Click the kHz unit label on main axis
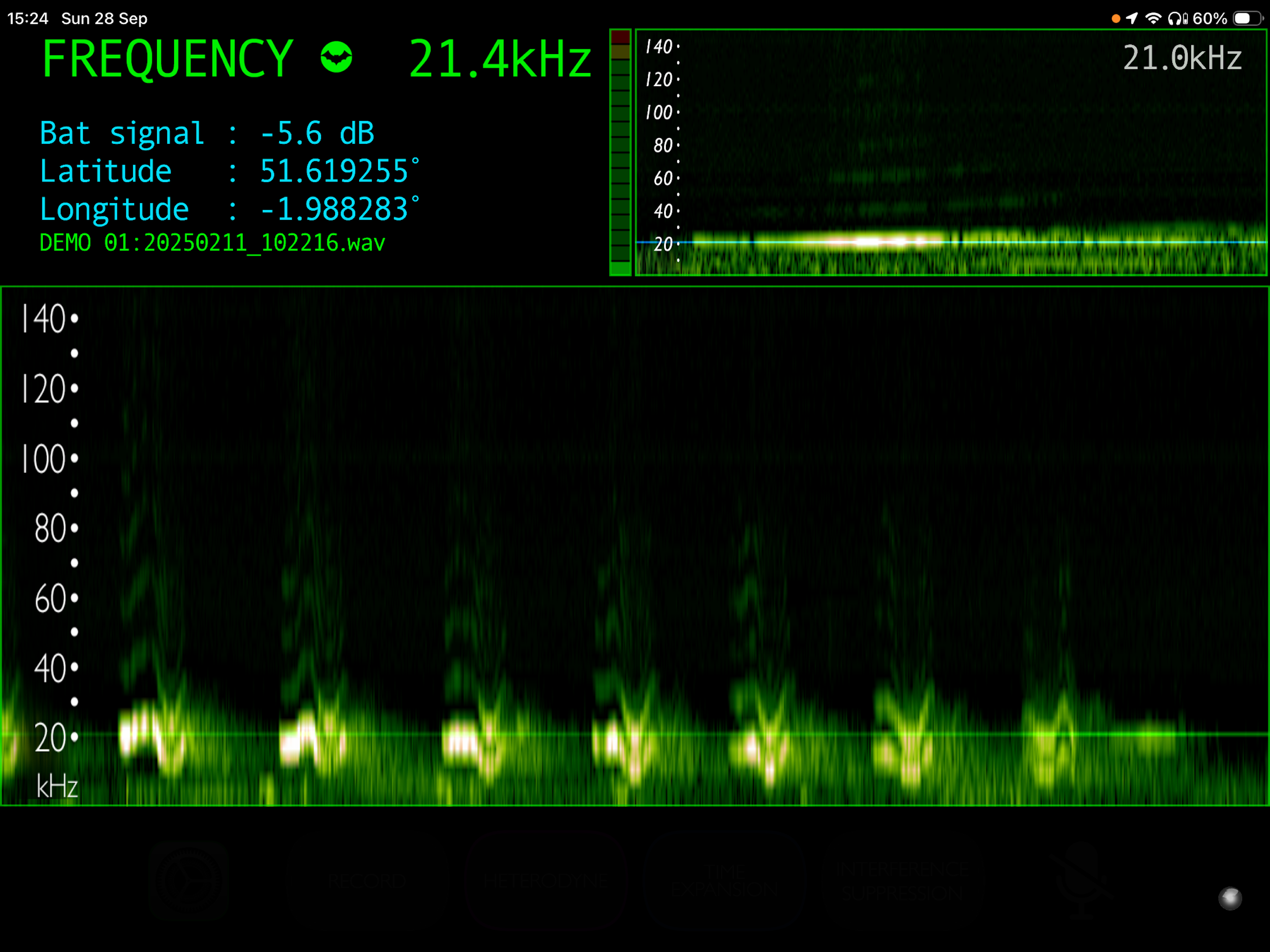 pos(57,786)
